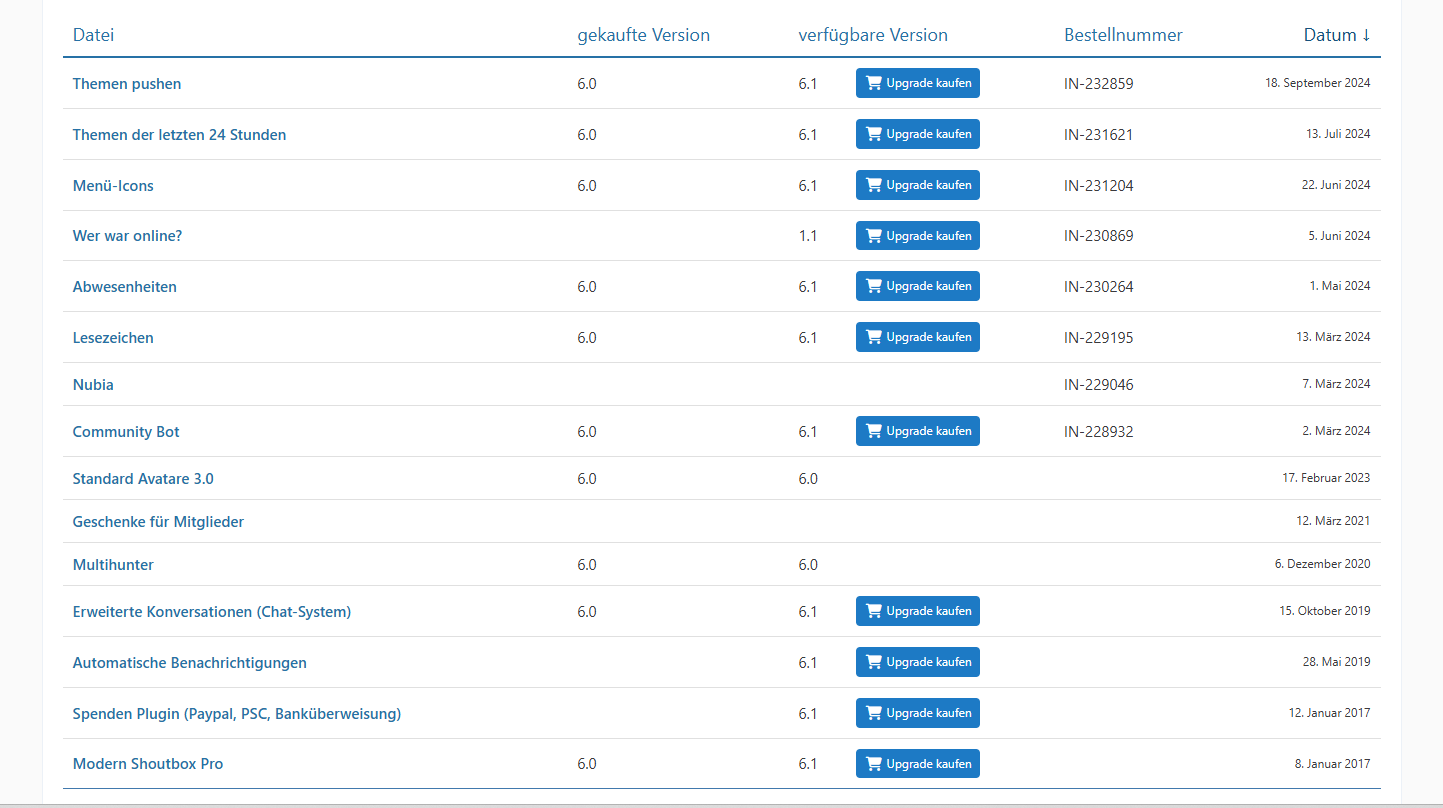The height and width of the screenshot is (808, 1443).
Task: Click the cart icon in Community Bot row
Action: [874, 432]
